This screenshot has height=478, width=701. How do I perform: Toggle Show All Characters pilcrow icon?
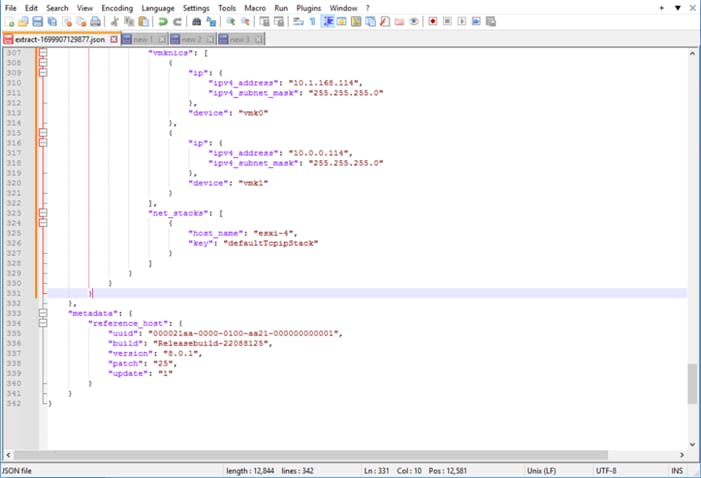pos(312,21)
